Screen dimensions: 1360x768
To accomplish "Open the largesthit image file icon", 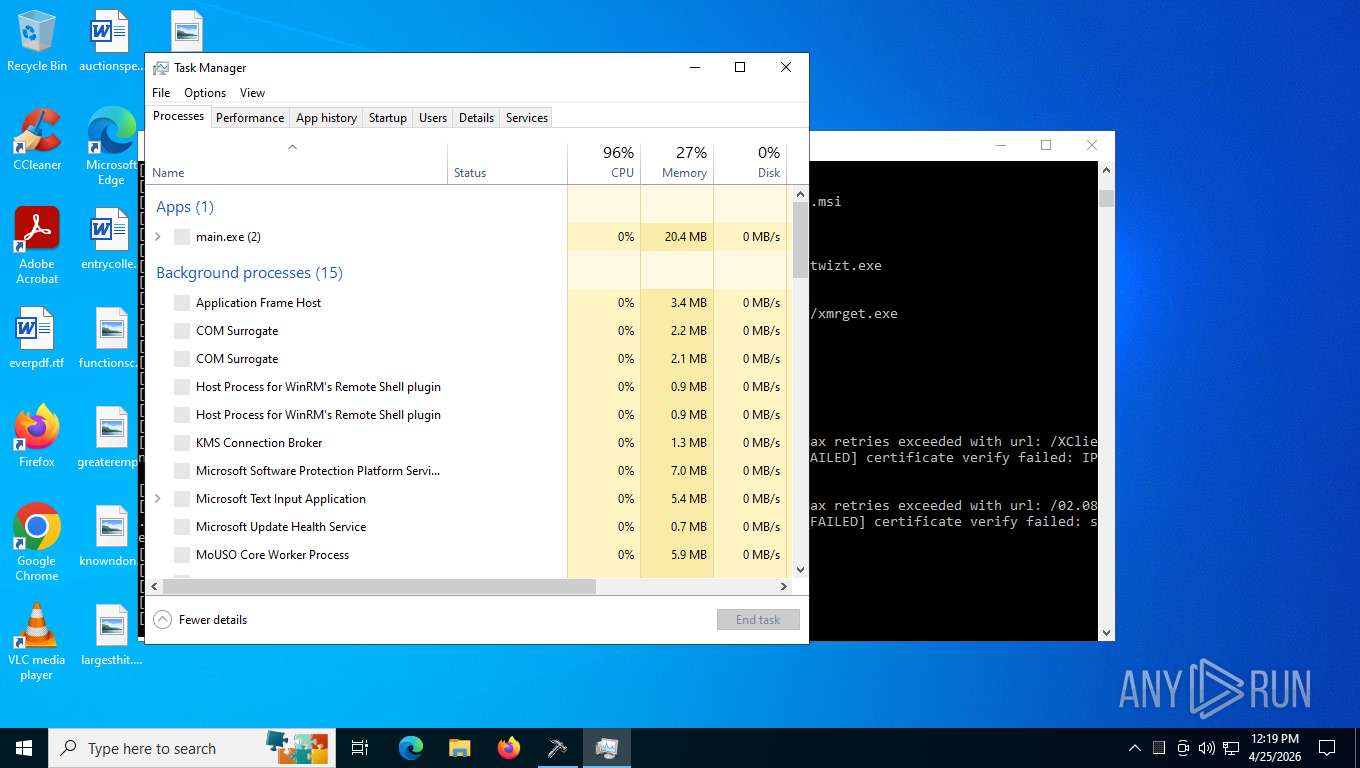I will click(x=111, y=635).
